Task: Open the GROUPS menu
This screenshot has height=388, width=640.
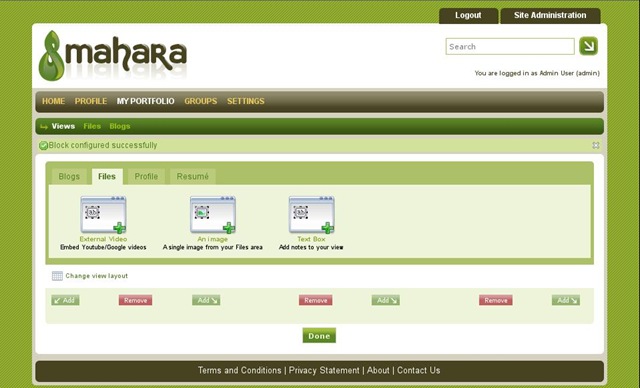Action: point(200,101)
